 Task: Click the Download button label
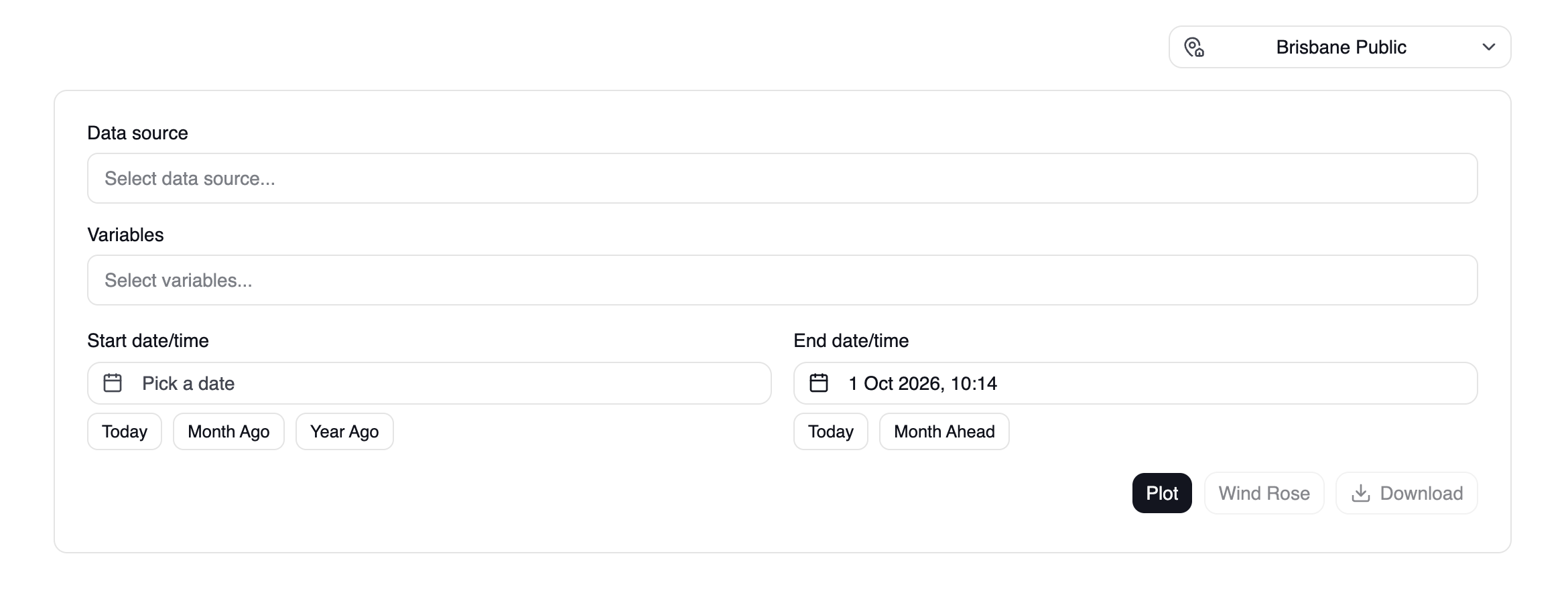1421,493
